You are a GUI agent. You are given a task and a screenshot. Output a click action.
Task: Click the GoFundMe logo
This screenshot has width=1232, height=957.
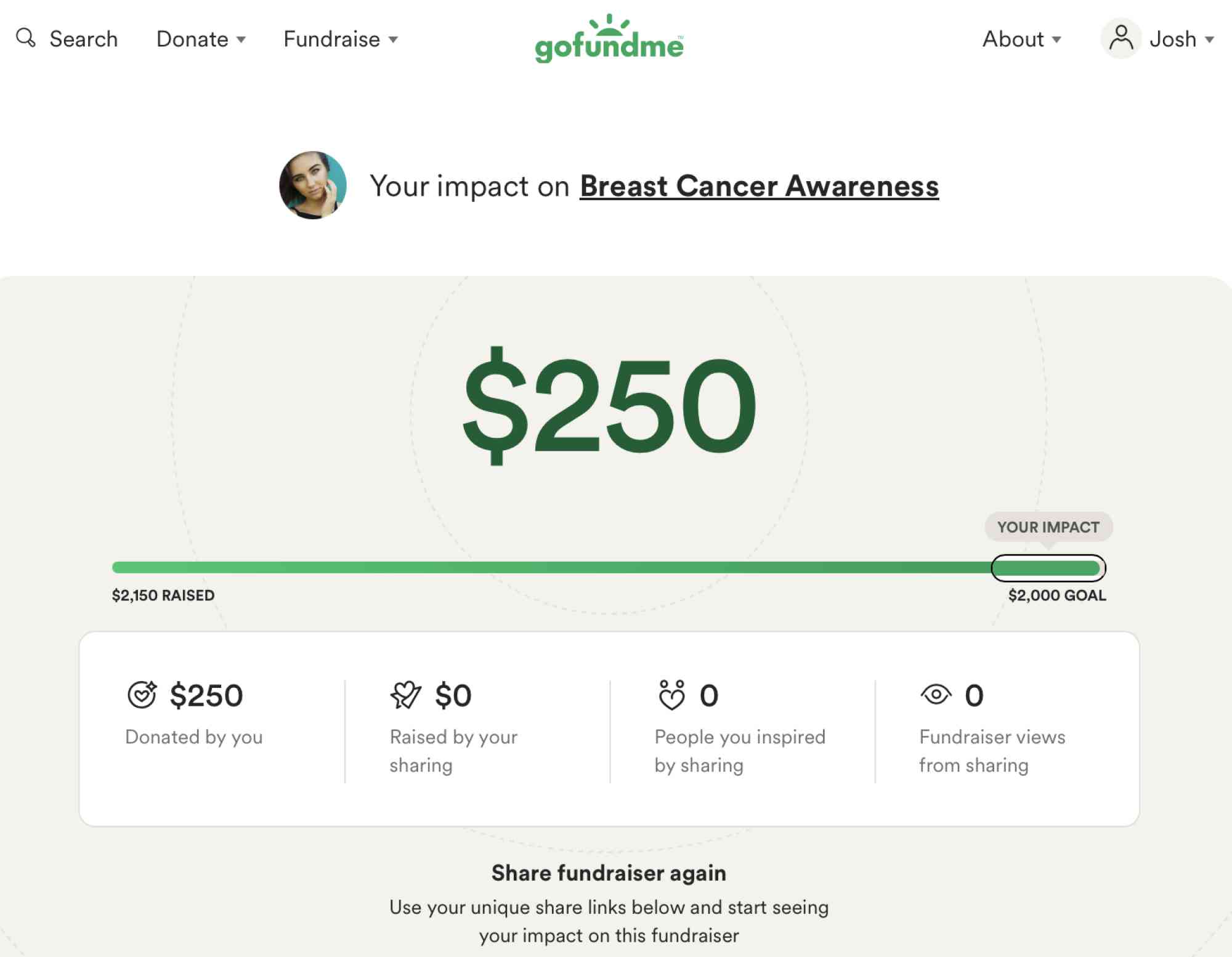(609, 38)
